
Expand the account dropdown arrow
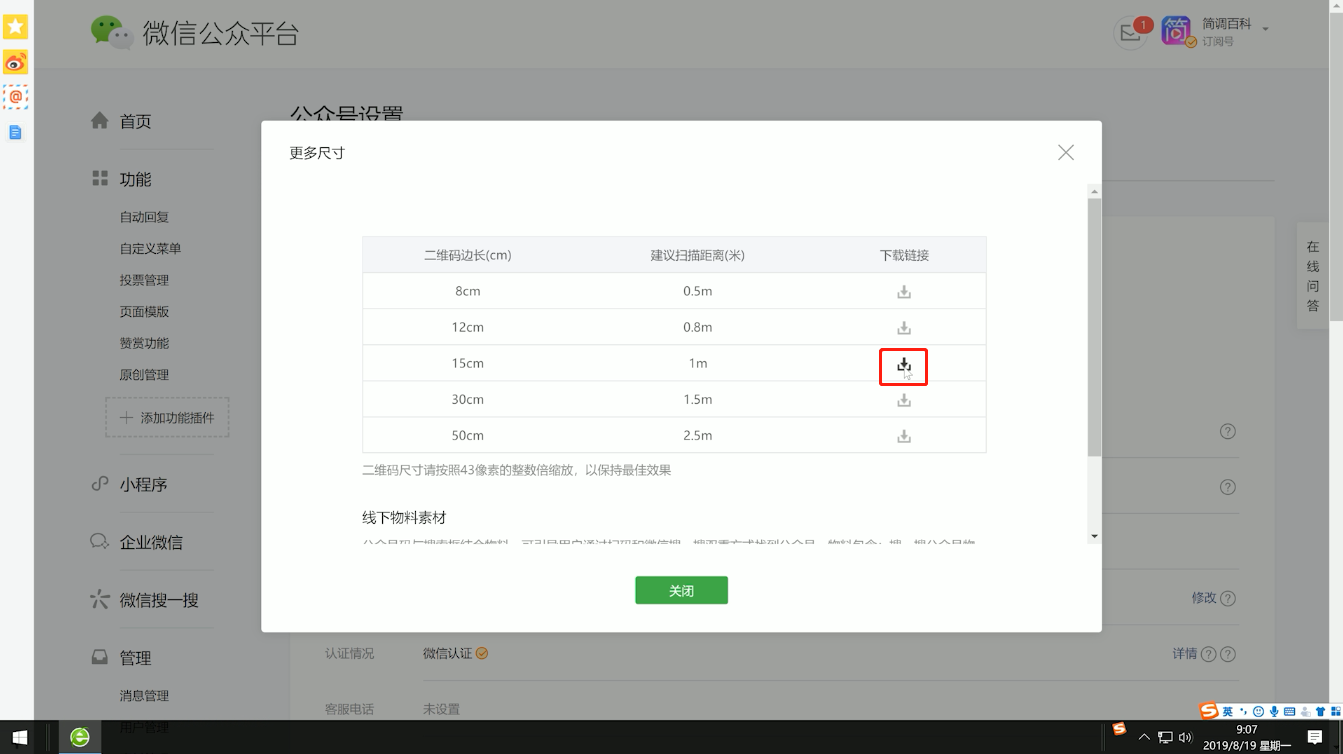click(x=1265, y=29)
